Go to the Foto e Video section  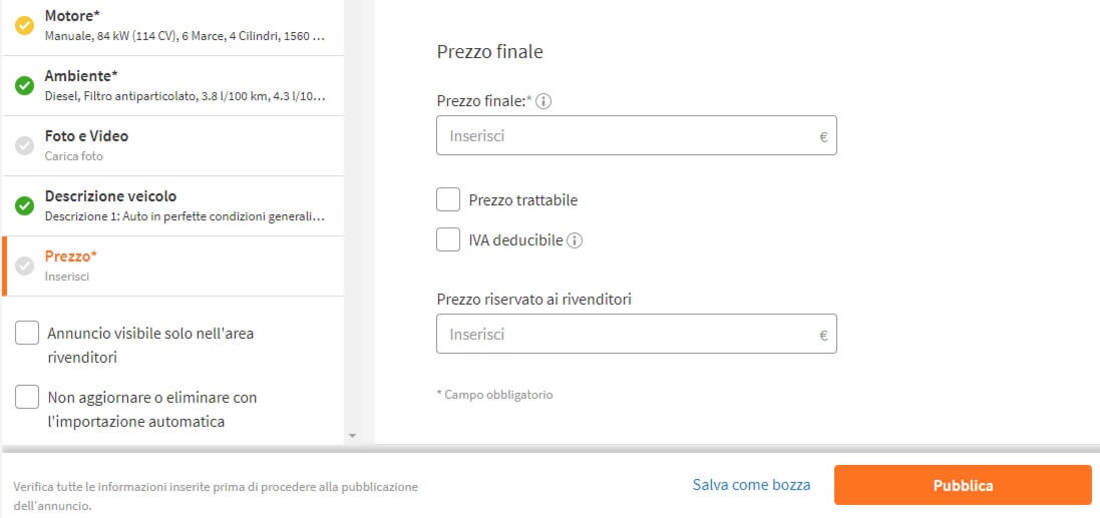173,146
